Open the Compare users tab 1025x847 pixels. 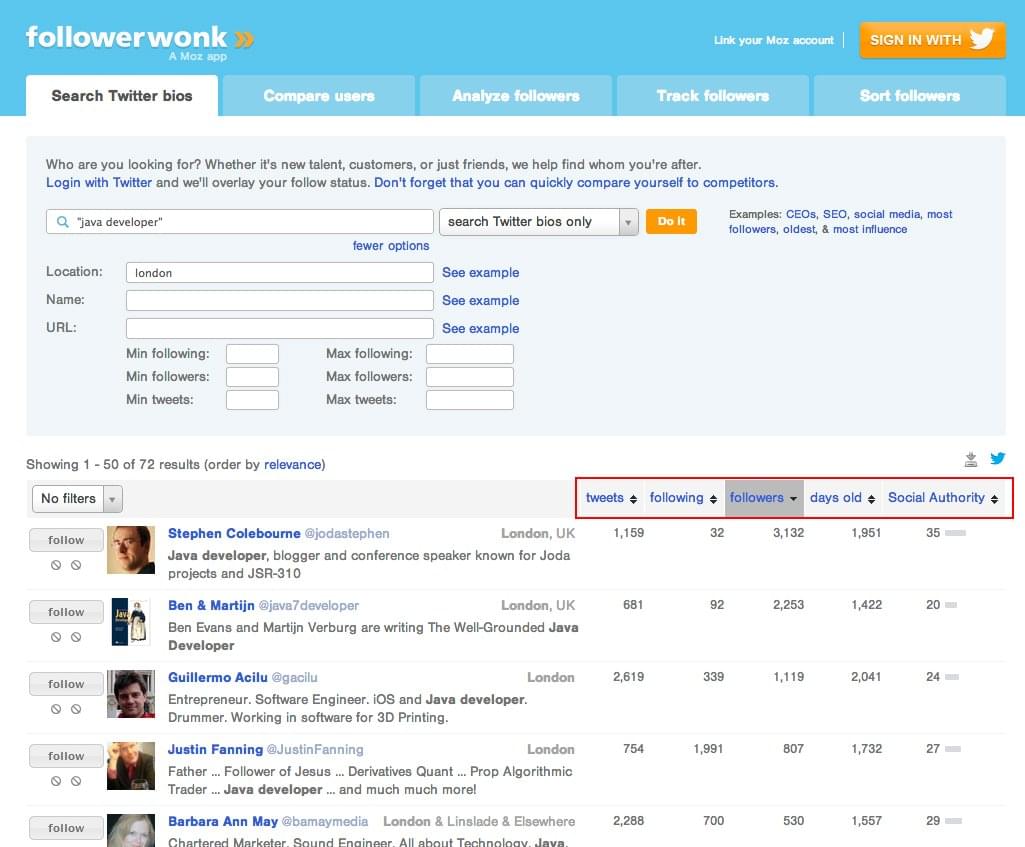tap(319, 95)
